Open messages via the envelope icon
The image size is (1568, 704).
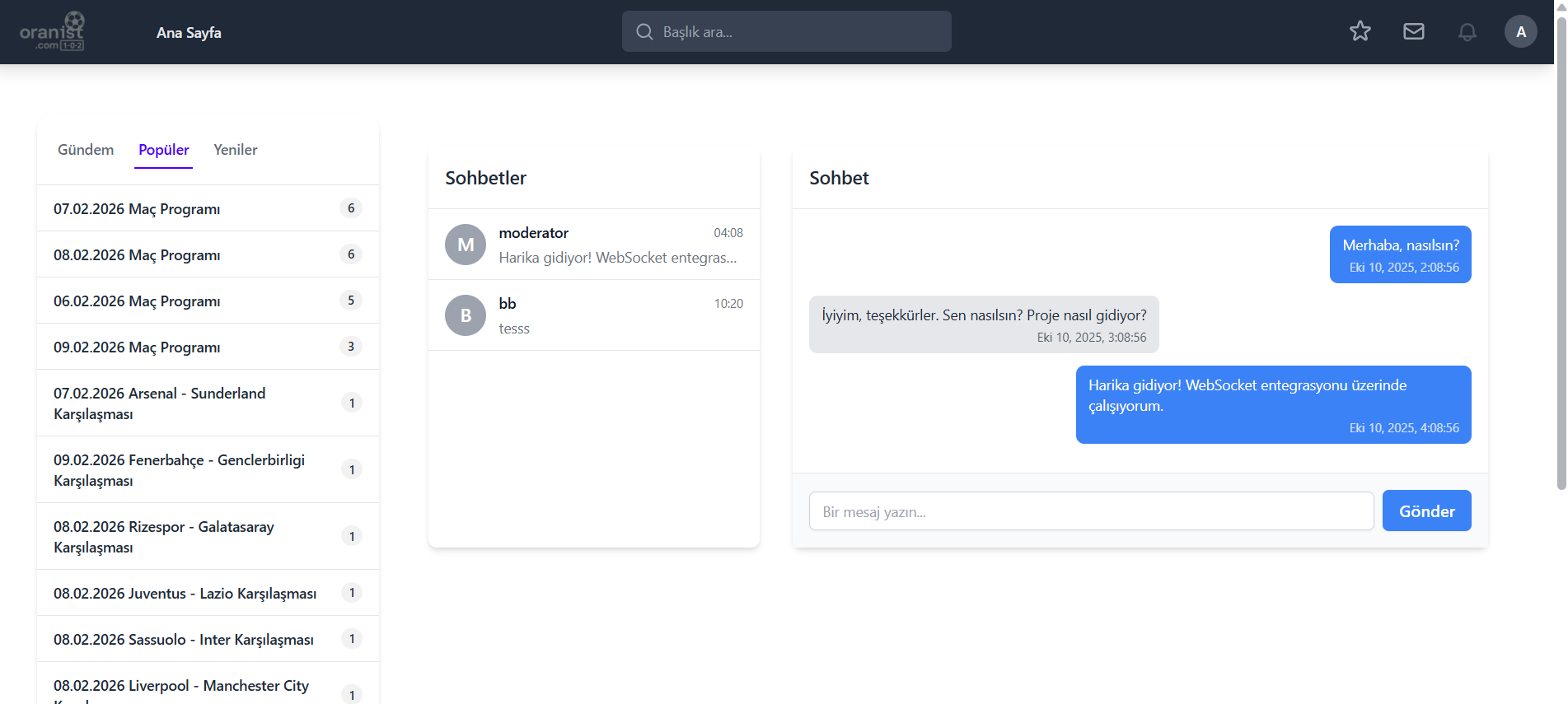(x=1413, y=31)
